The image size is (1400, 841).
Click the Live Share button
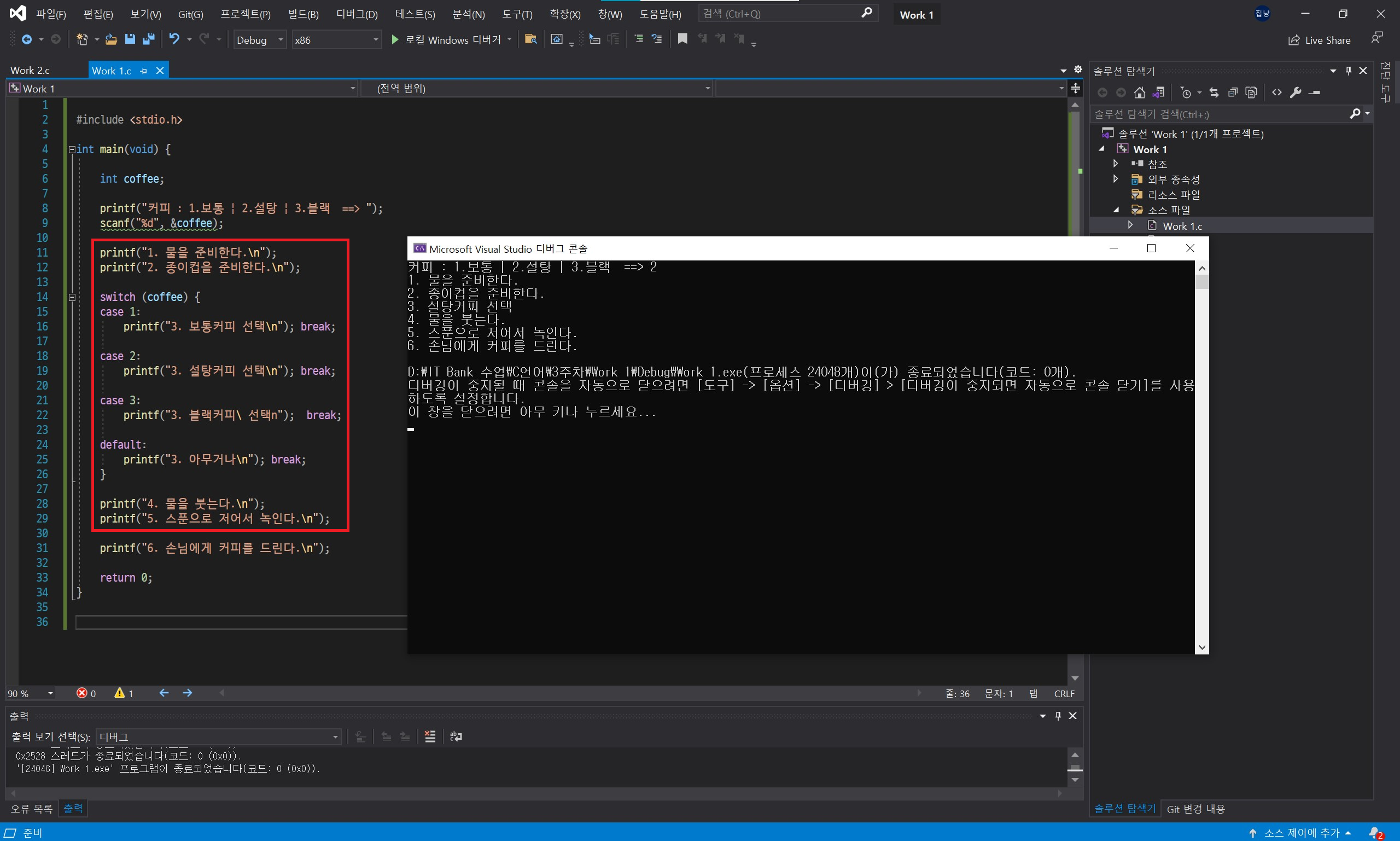tap(1320, 39)
